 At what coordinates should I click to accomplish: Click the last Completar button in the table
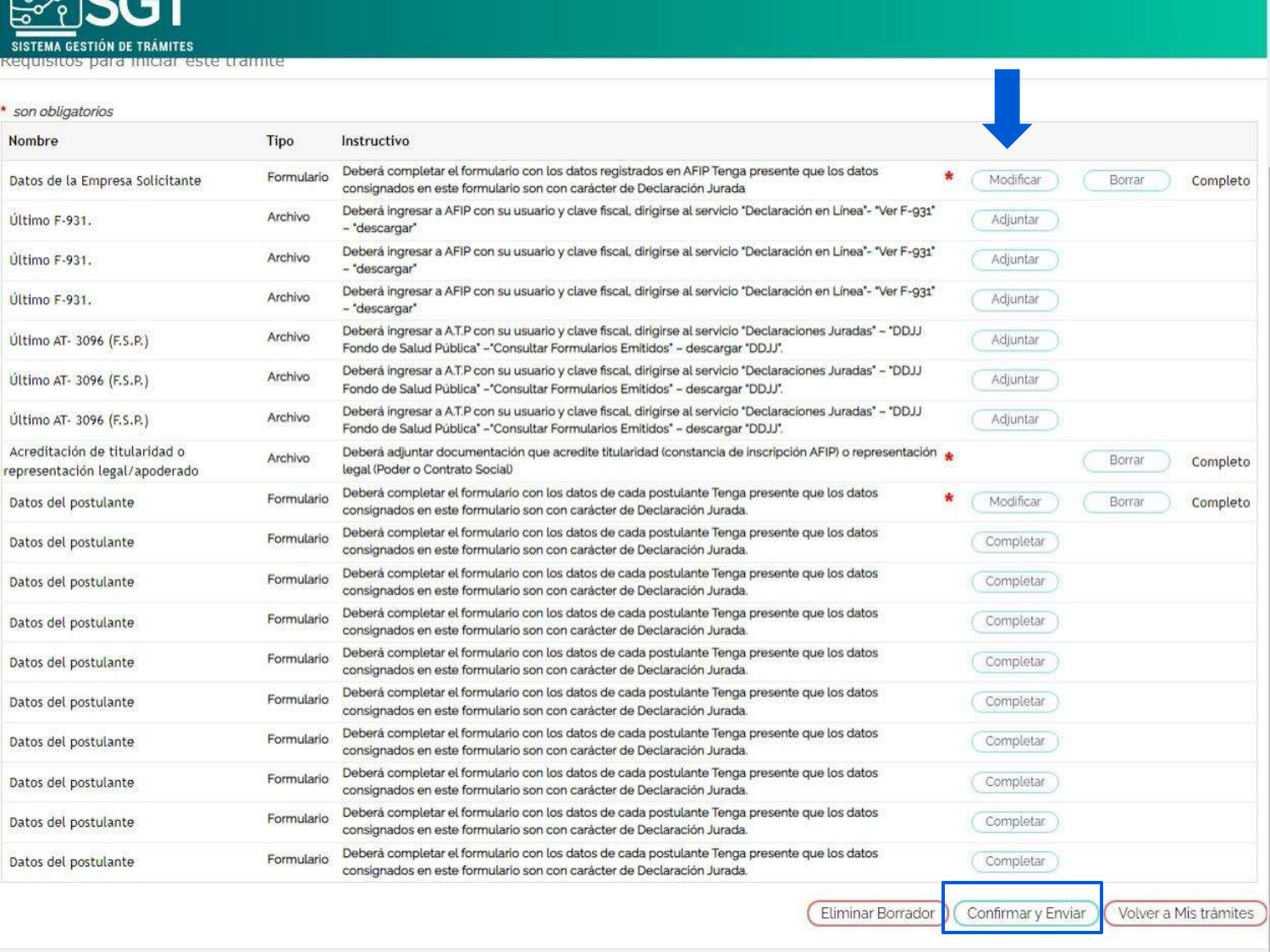point(1014,861)
